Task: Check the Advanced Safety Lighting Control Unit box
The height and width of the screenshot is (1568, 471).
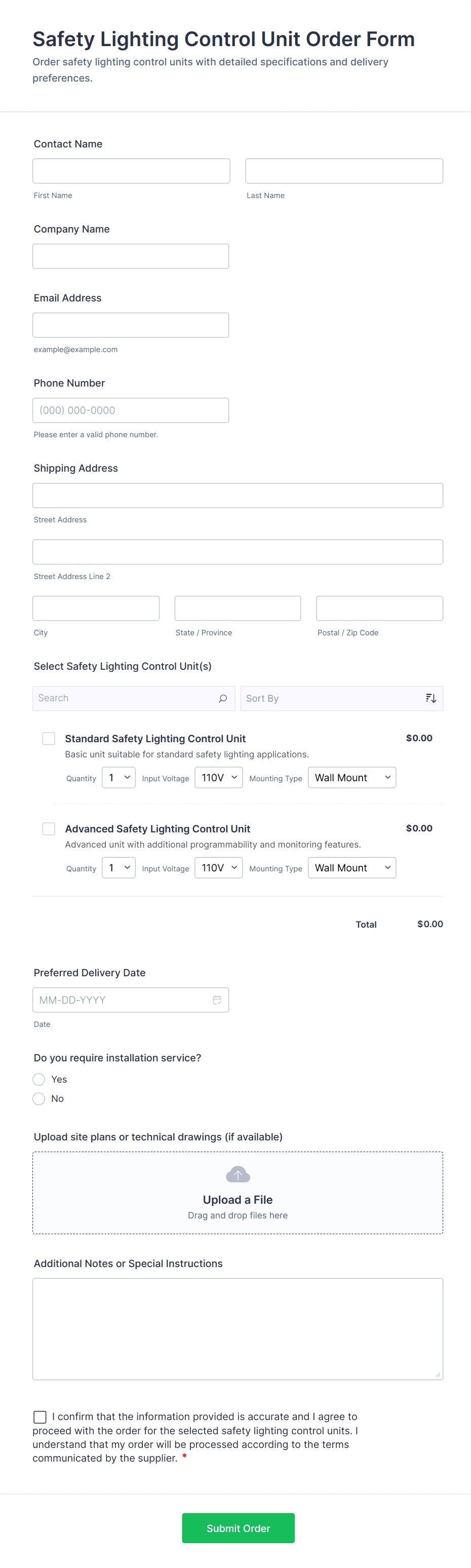Action: [x=49, y=828]
